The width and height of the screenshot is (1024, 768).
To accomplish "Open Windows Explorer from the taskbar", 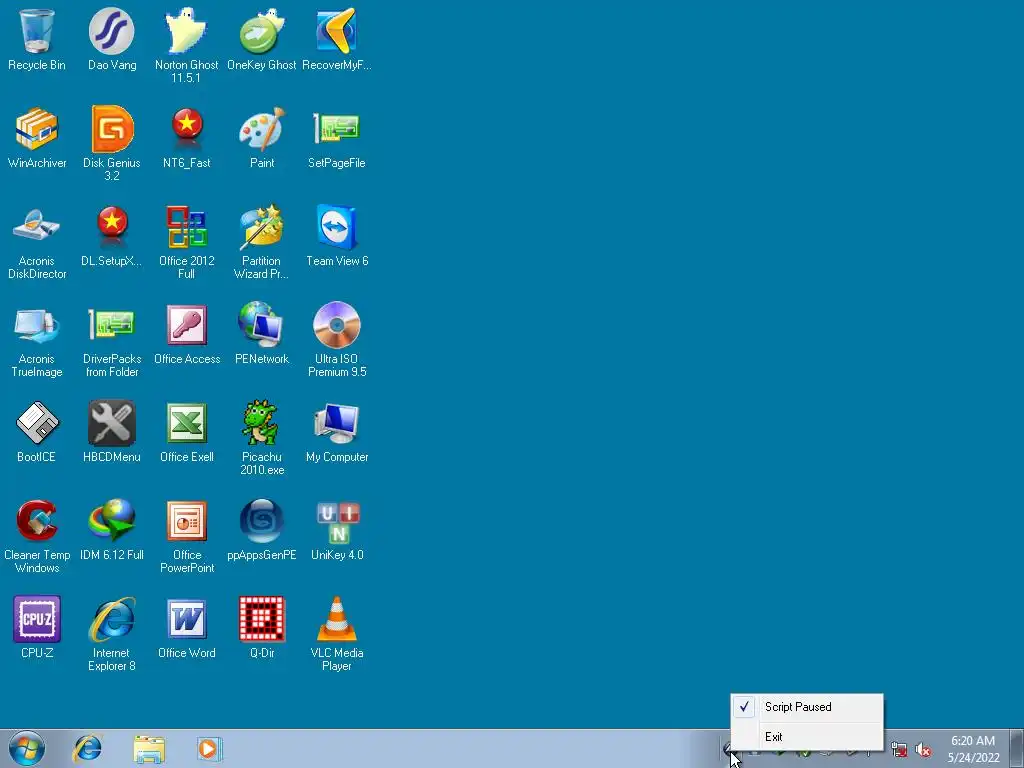I will [149, 748].
